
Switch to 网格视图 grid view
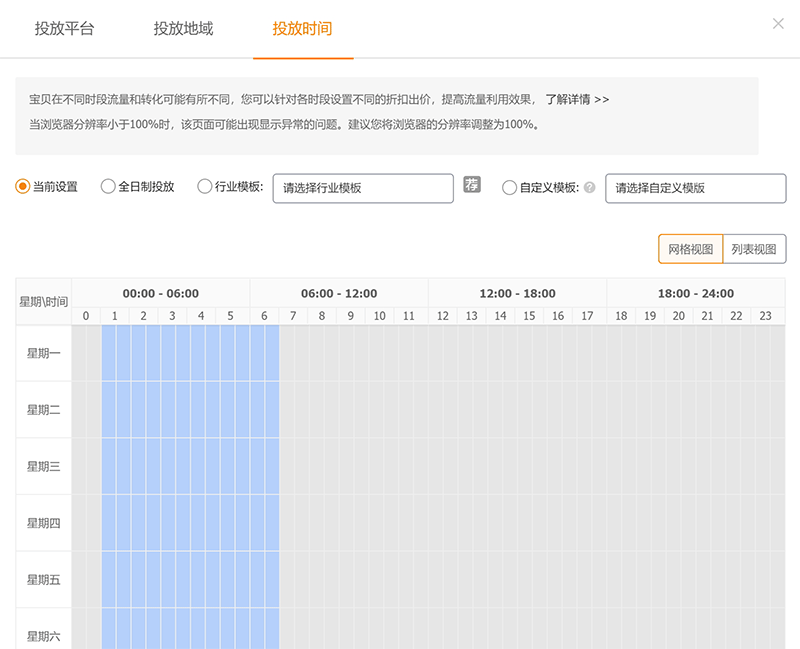click(690, 249)
